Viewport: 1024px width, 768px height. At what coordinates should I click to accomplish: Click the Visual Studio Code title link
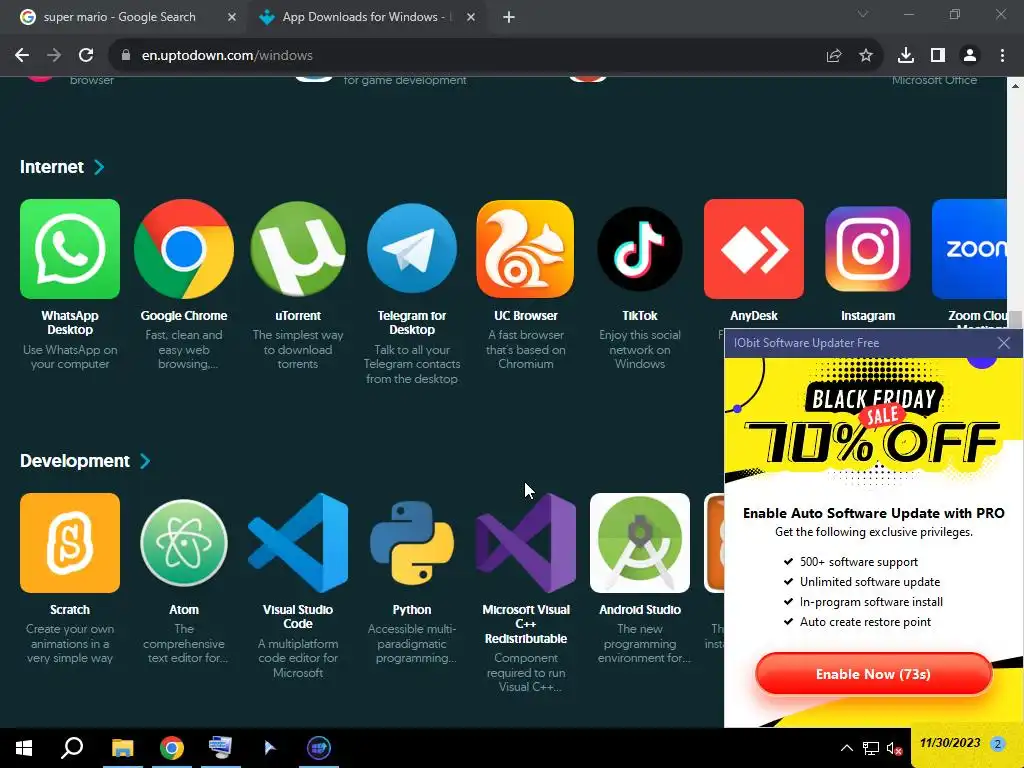(x=298, y=616)
